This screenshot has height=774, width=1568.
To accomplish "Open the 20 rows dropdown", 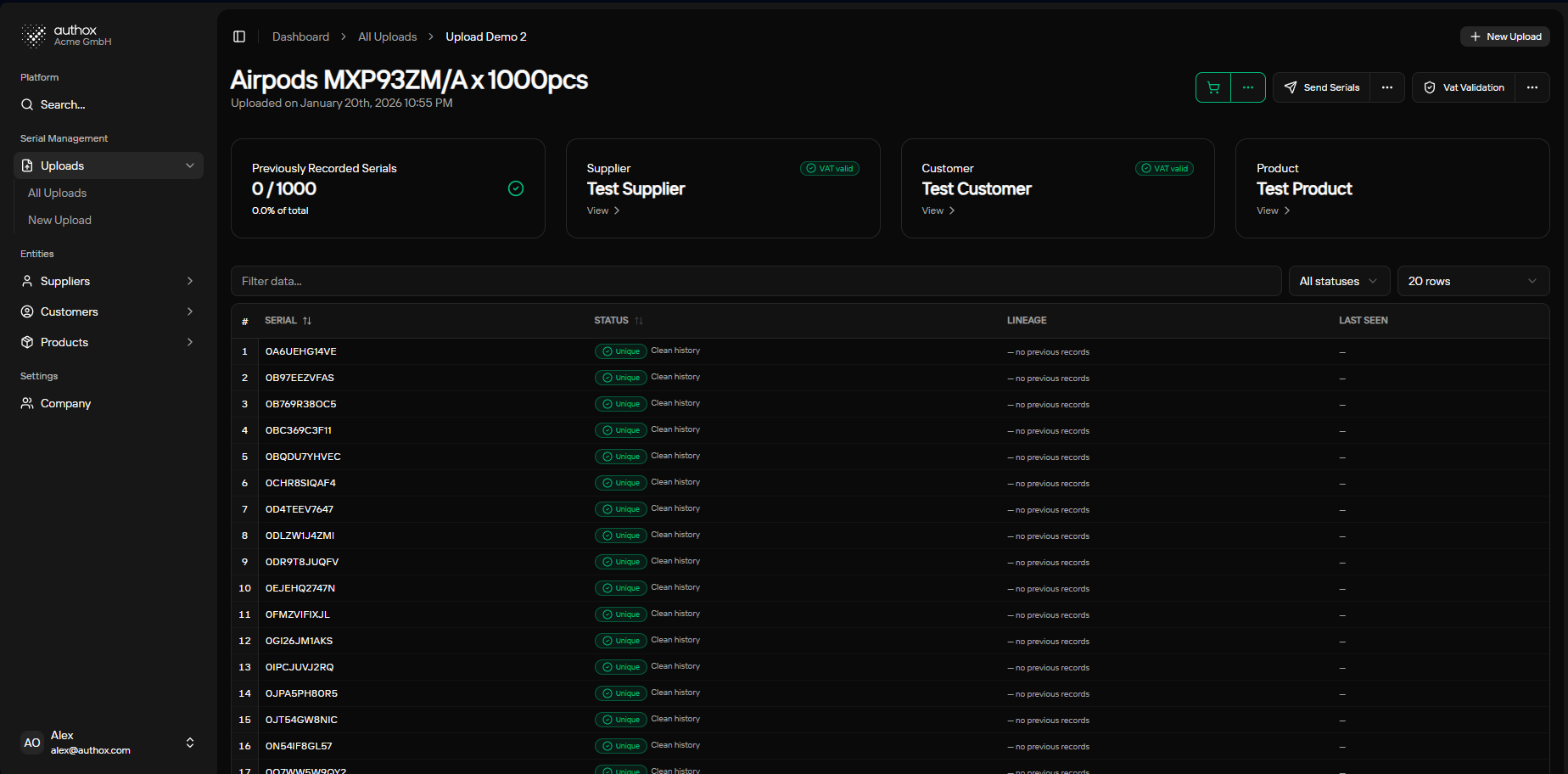I will pyautogui.click(x=1472, y=281).
